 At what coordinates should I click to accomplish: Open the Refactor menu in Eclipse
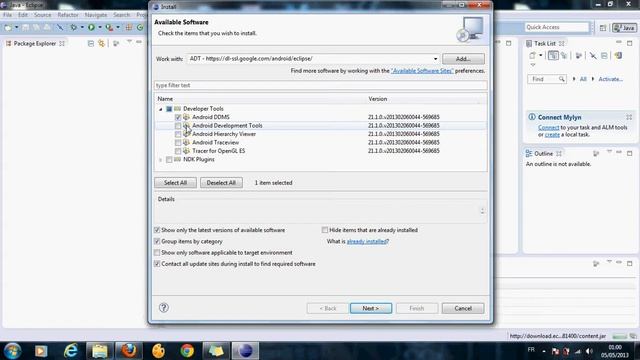68,15
